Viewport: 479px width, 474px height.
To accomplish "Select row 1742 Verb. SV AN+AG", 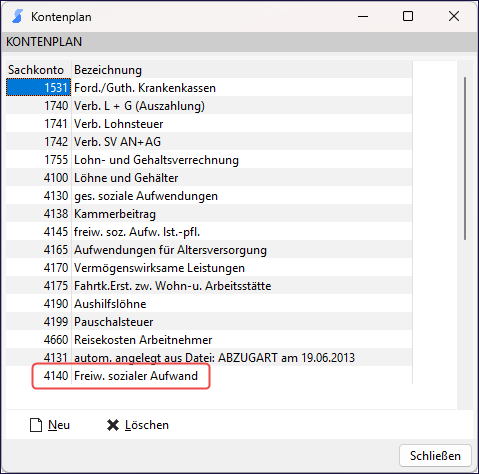I will coord(209,142).
